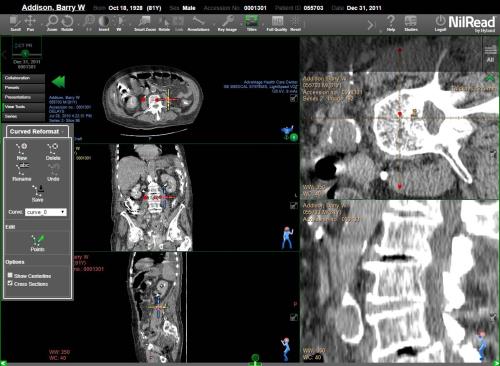Click the Link tool in the toolbar
The width and height of the screenshot is (500, 366).
pos(179,23)
